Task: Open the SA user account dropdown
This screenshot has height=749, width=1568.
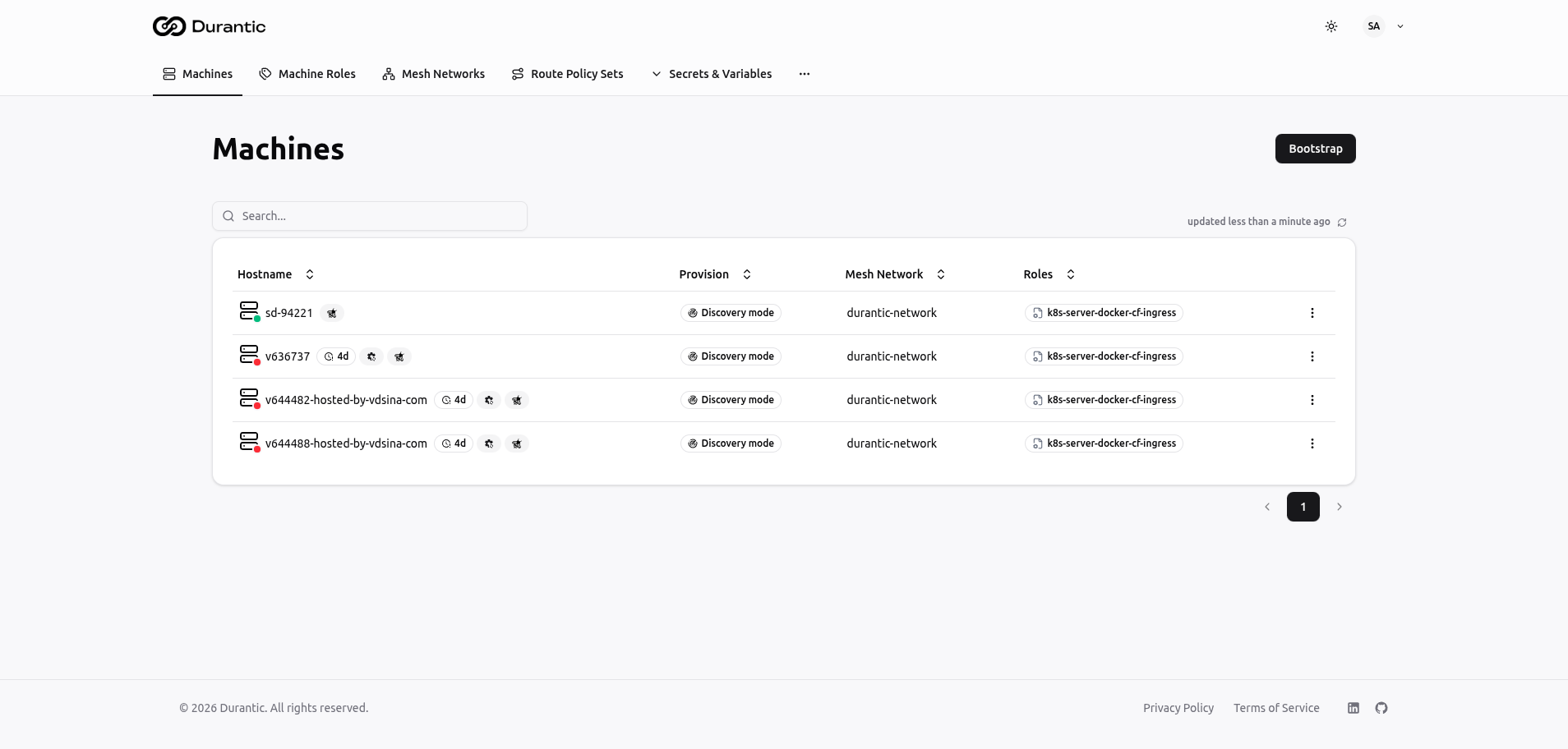Action: [1385, 26]
